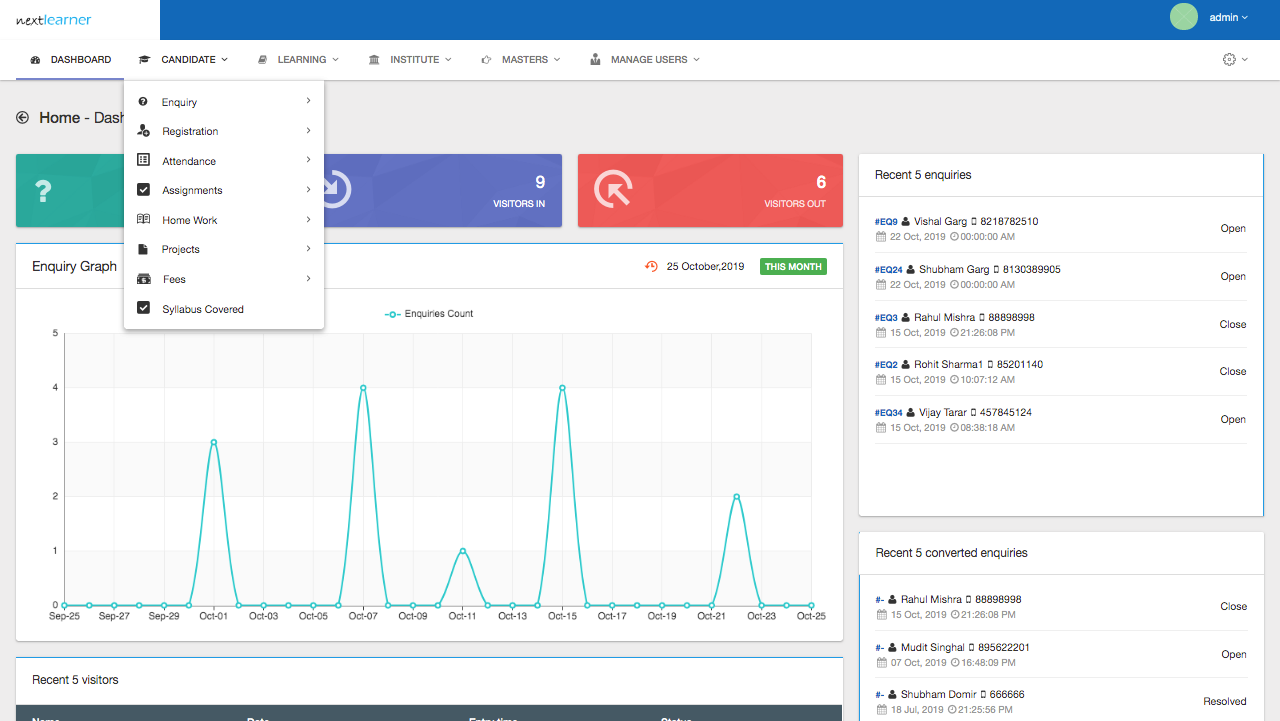Screen dimensions: 1280x721
Task: Click the nextlearner logo
Action: (54, 20)
